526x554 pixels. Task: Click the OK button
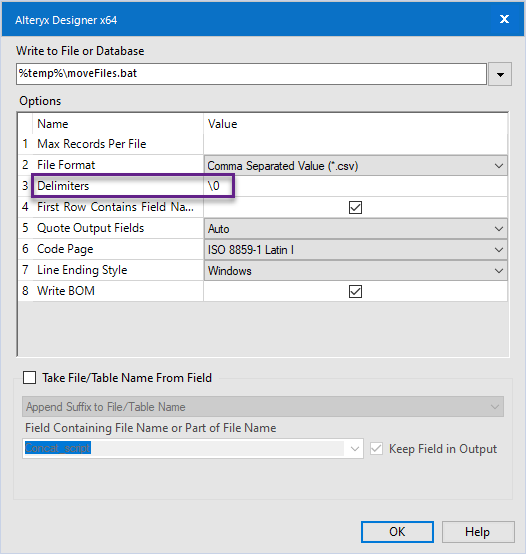pos(397,532)
